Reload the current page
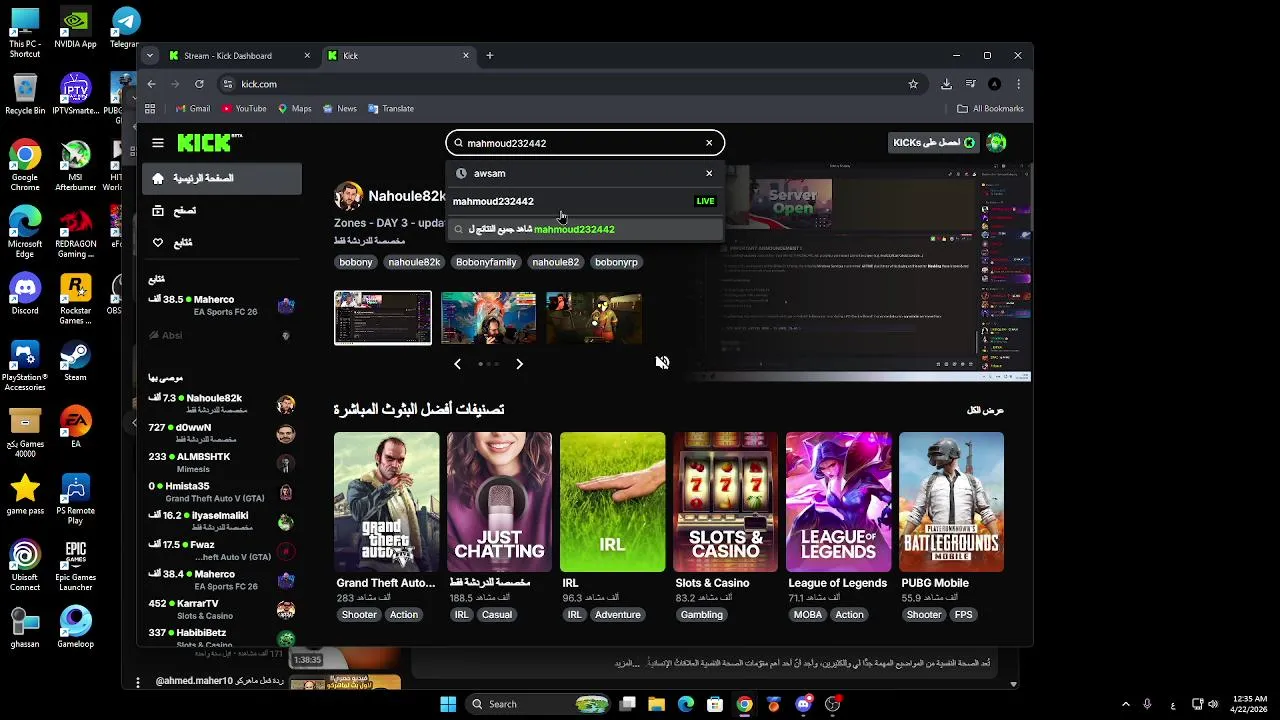The width and height of the screenshot is (1280, 720). [199, 84]
